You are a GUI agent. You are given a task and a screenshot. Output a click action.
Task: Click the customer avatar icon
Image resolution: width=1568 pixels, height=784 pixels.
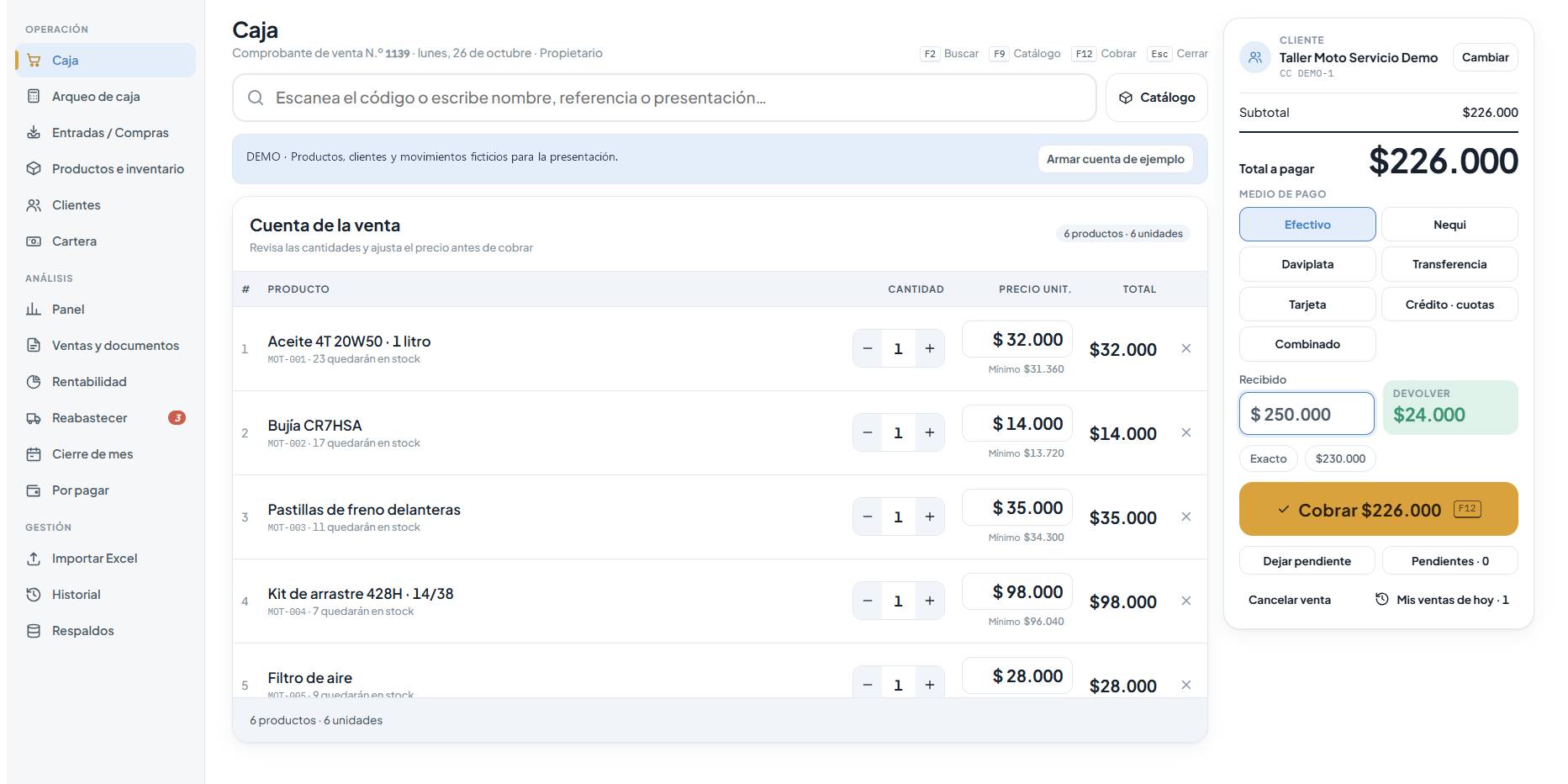tap(1254, 57)
